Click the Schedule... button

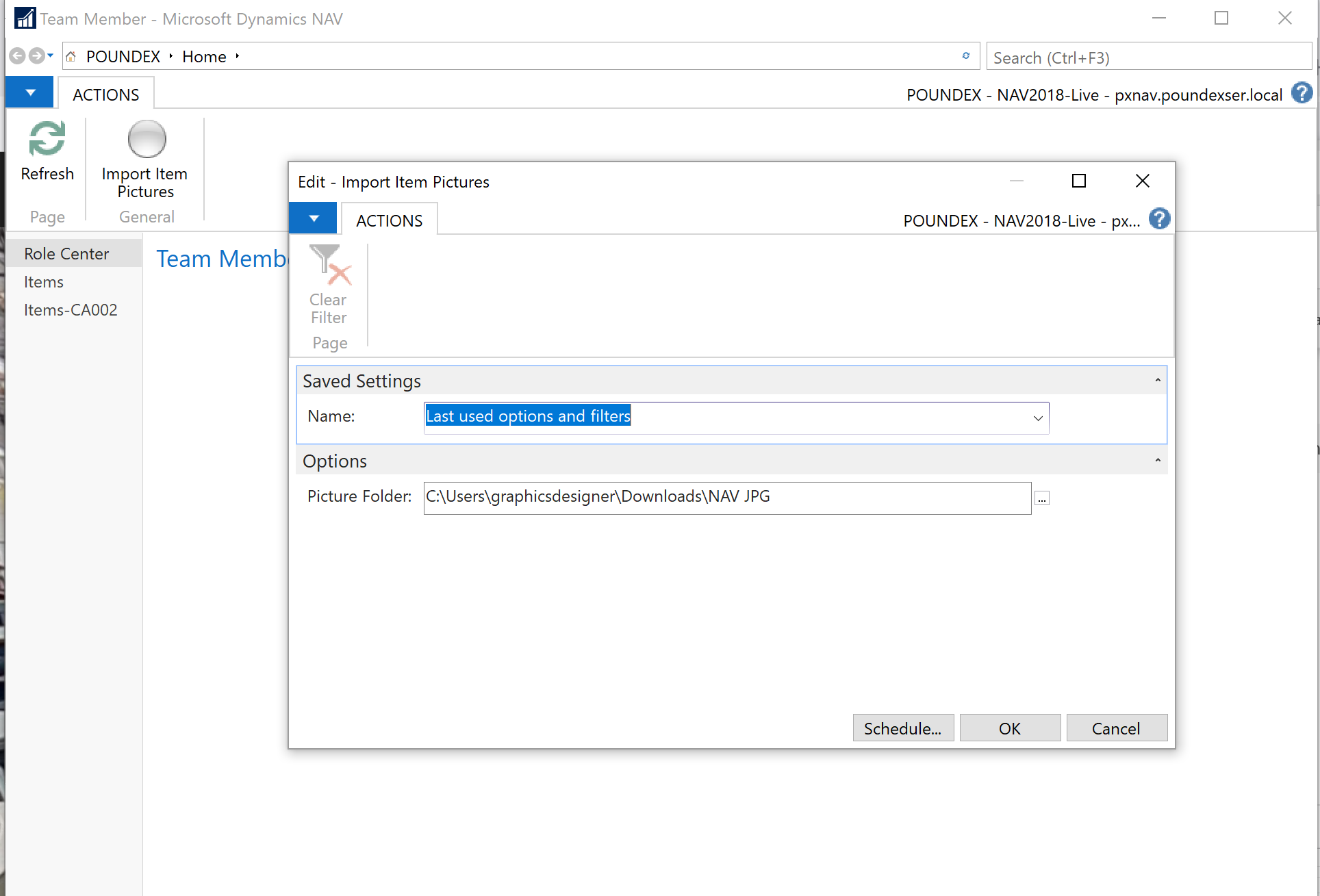pyautogui.click(x=902, y=728)
